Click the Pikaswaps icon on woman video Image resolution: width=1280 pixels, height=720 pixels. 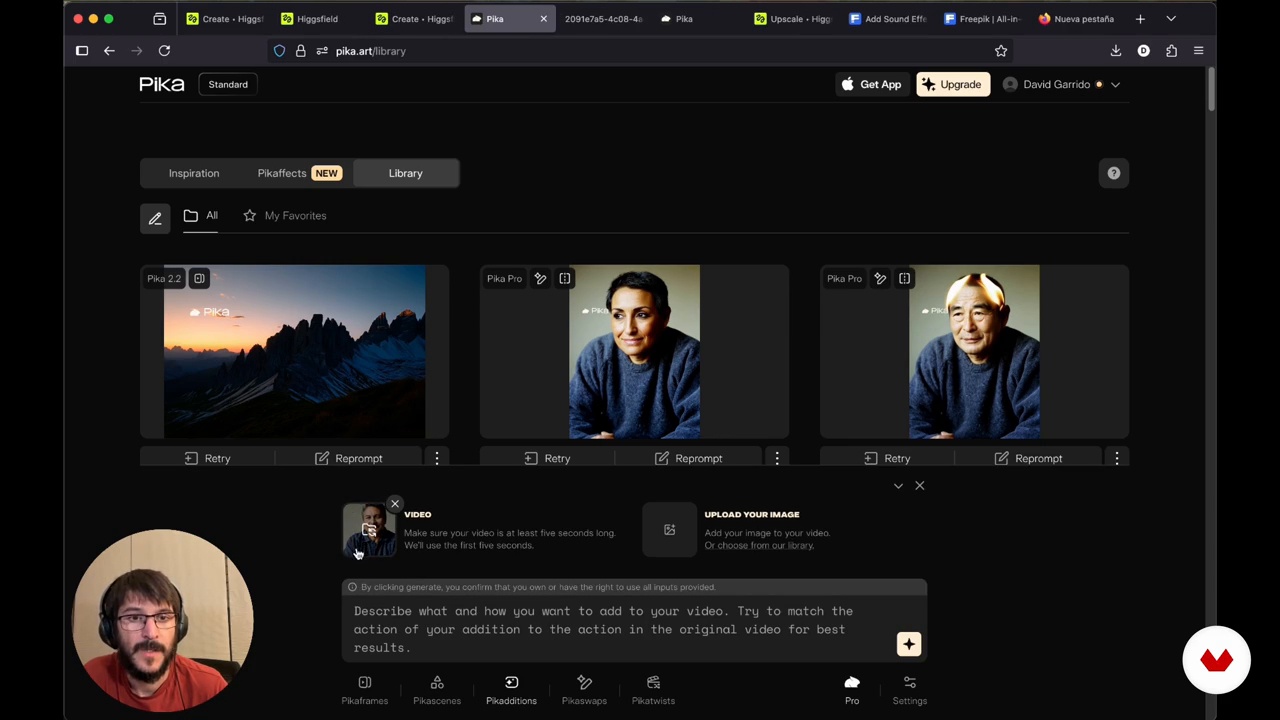coord(540,278)
